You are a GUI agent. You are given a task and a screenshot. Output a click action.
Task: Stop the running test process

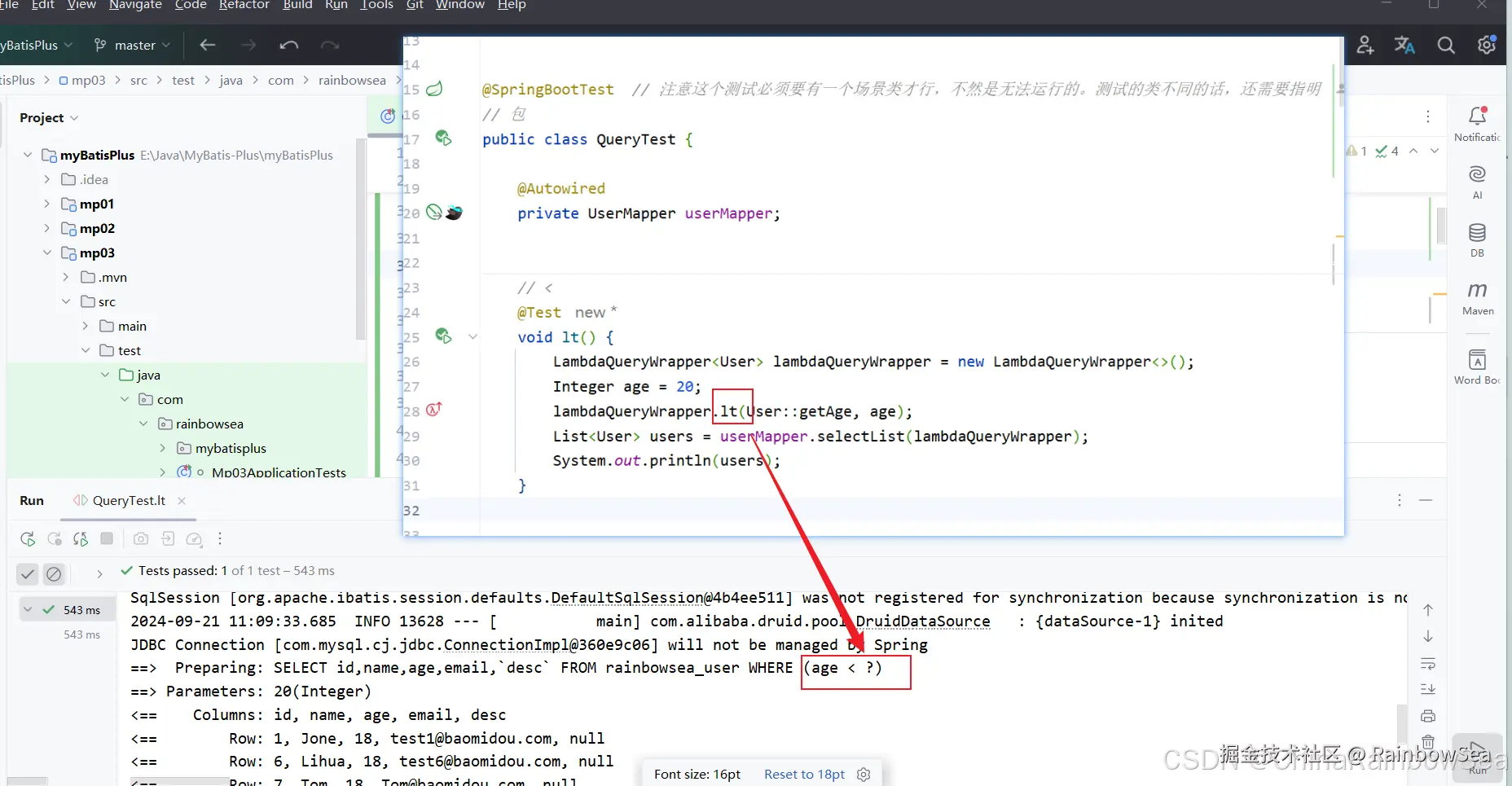(x=107, y=538)
